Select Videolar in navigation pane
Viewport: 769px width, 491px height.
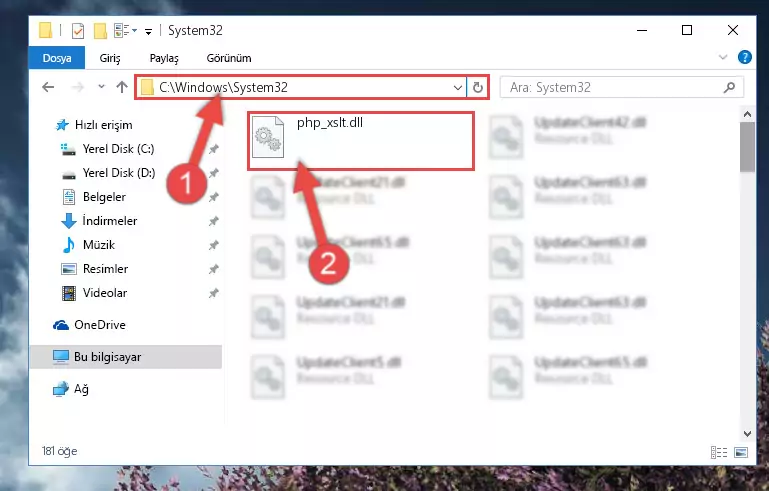104,293
